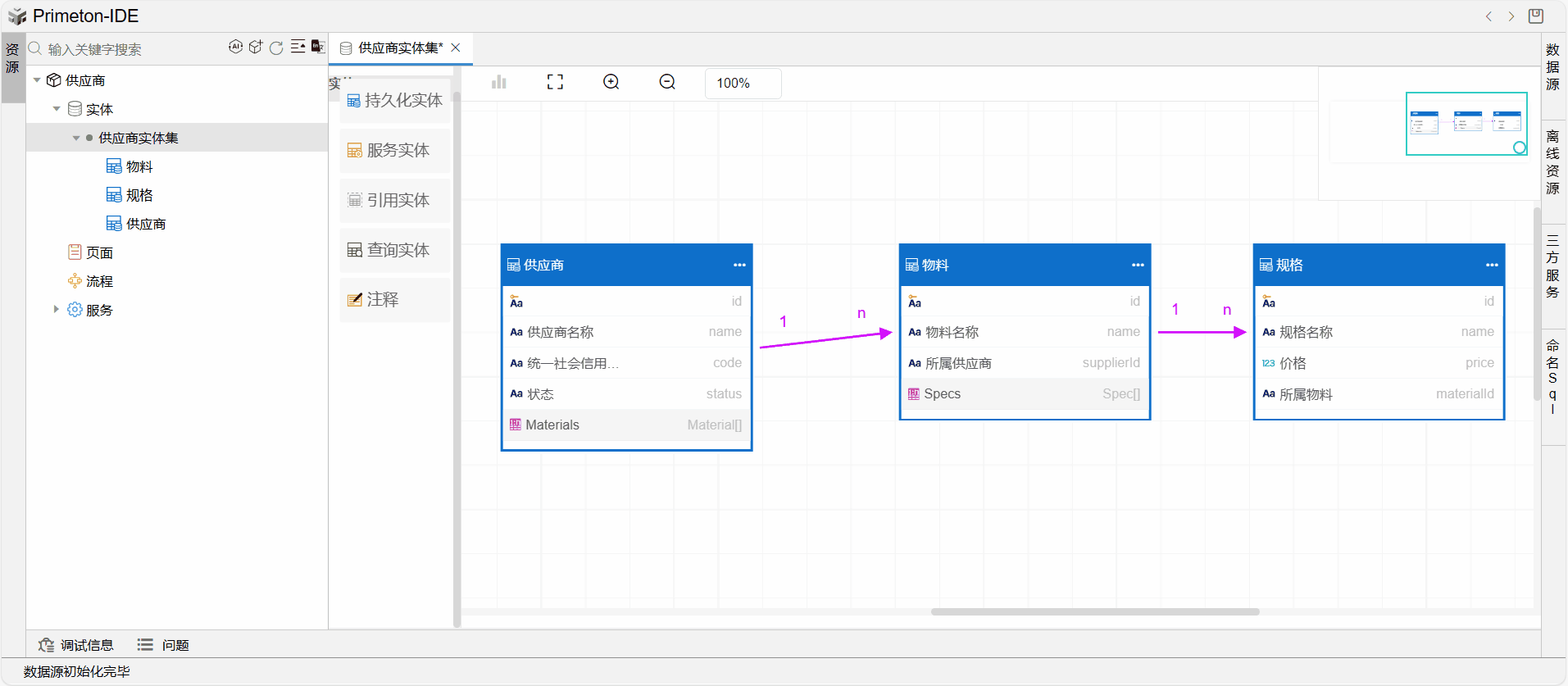Add a 注释 note from the palette
Image resolution: width=1568 pixels, height=686 pixels.
(x=395, y=300)
